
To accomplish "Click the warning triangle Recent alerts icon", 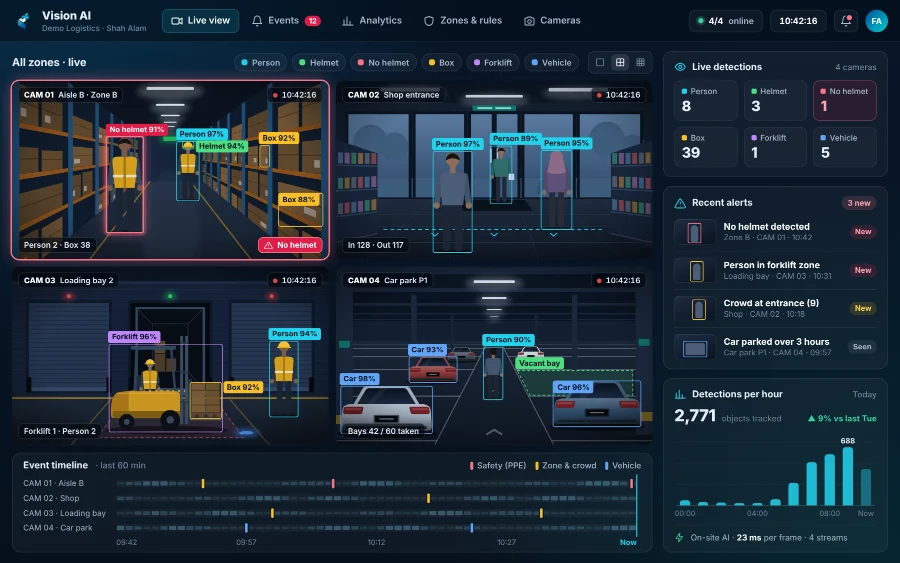I will point(680,203).
